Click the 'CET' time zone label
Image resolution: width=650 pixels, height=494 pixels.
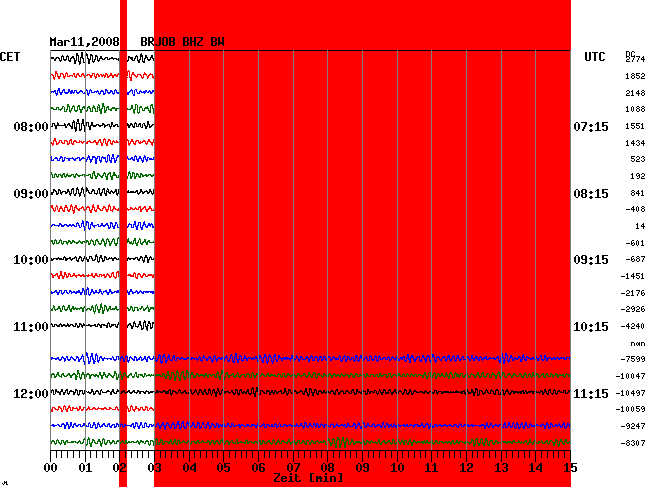[10, 57]
